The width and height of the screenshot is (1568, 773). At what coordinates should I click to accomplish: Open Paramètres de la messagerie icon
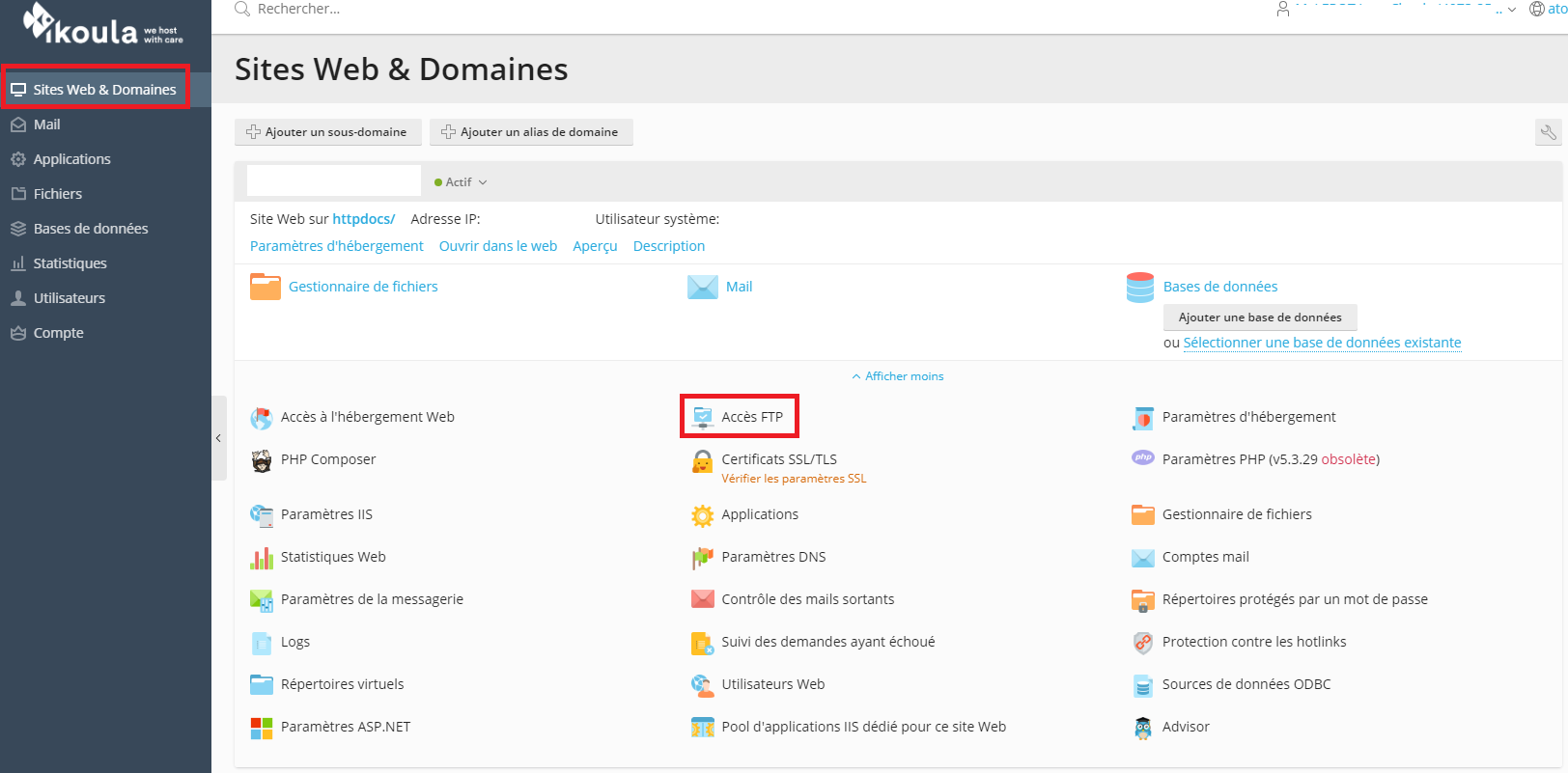tap(262, 600)
